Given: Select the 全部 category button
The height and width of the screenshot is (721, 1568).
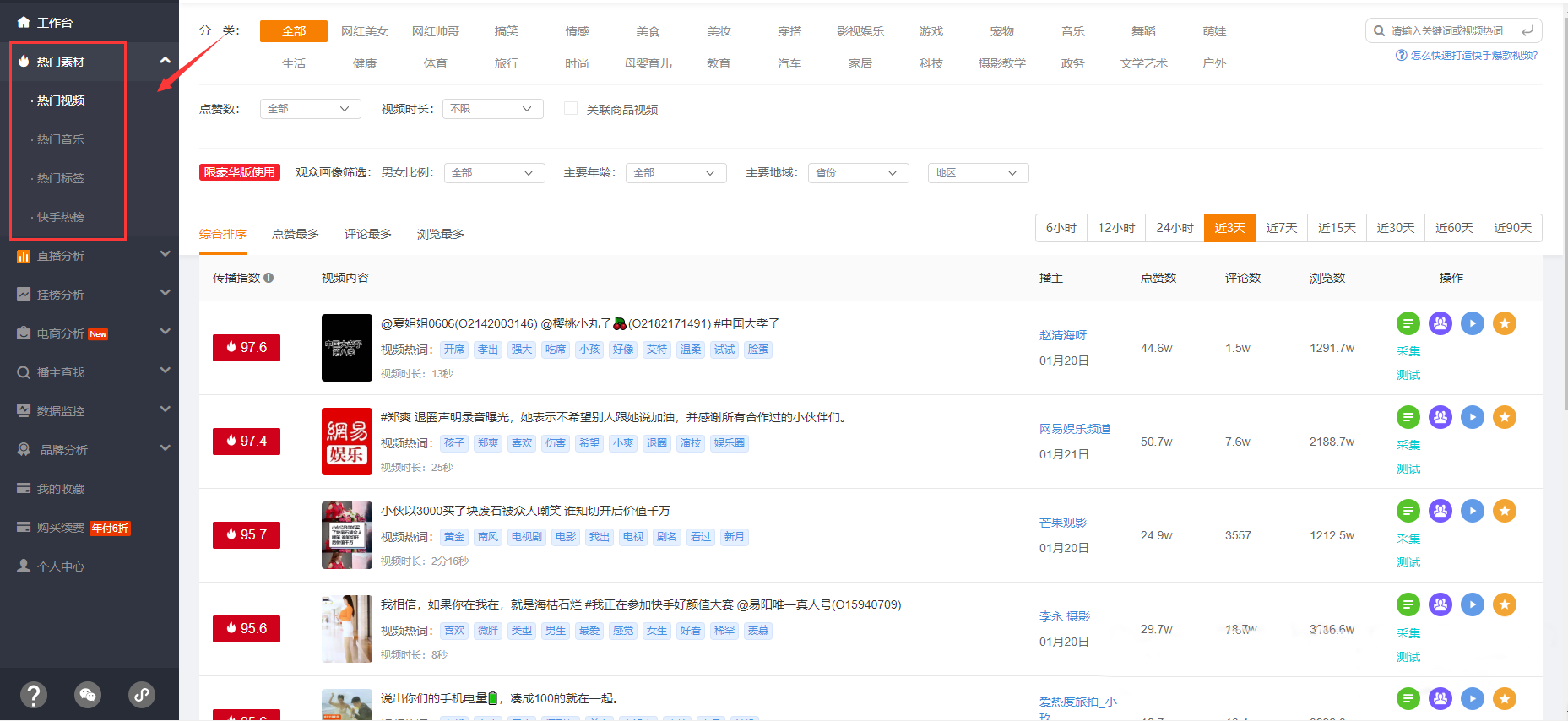Looking at the screenshot, I should coord(294,31).
